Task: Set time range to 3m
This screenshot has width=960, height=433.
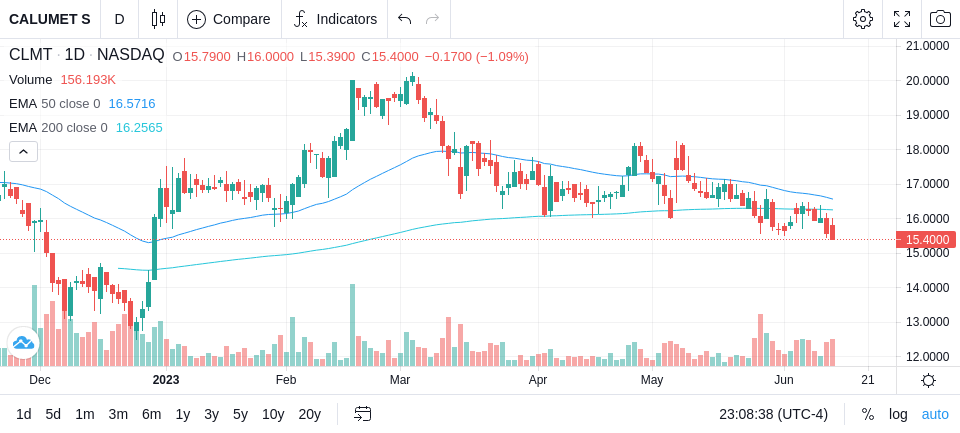Action: (x=118, y=414)
